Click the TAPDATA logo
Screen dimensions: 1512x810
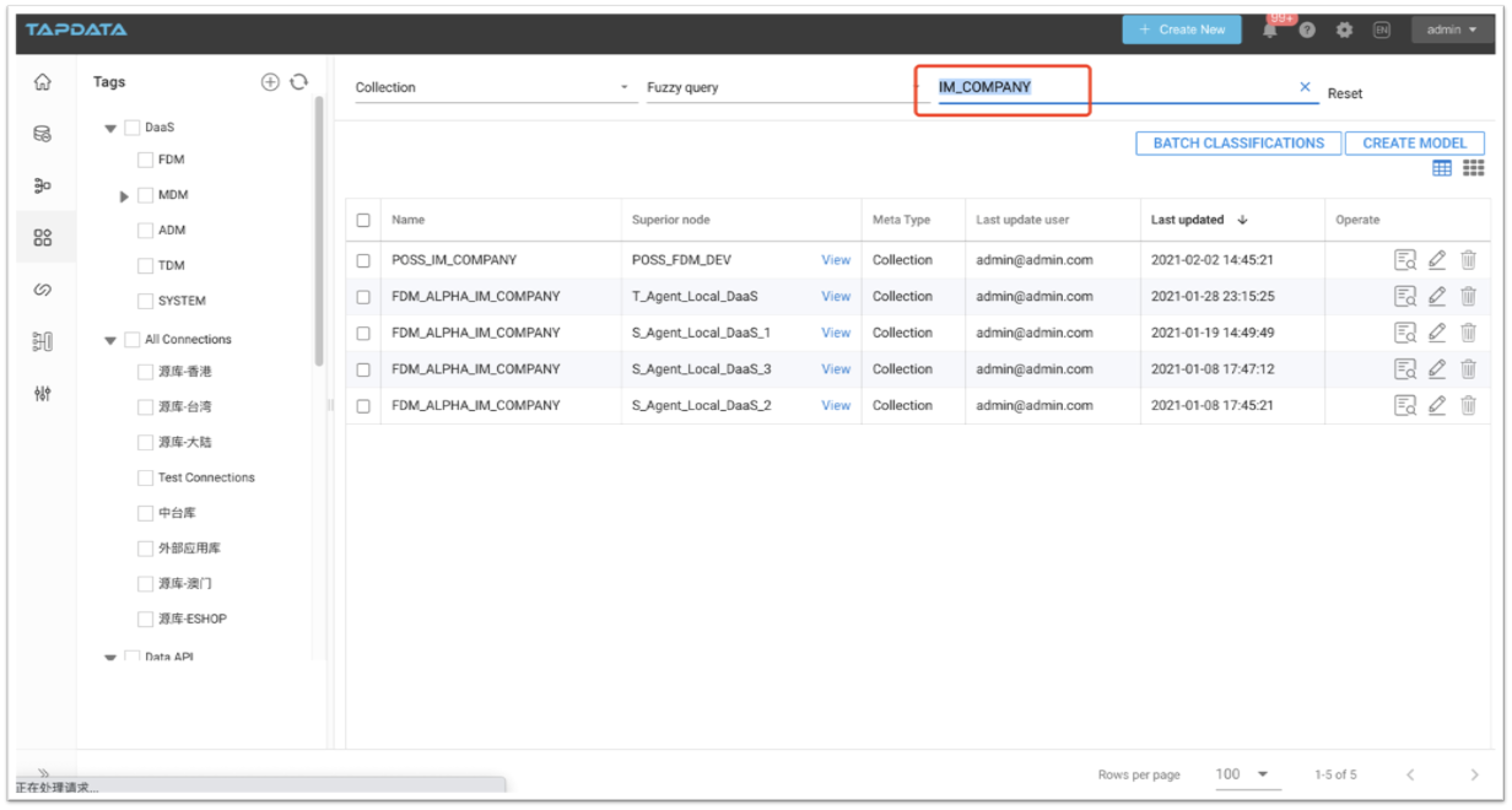tap(76, 29)
